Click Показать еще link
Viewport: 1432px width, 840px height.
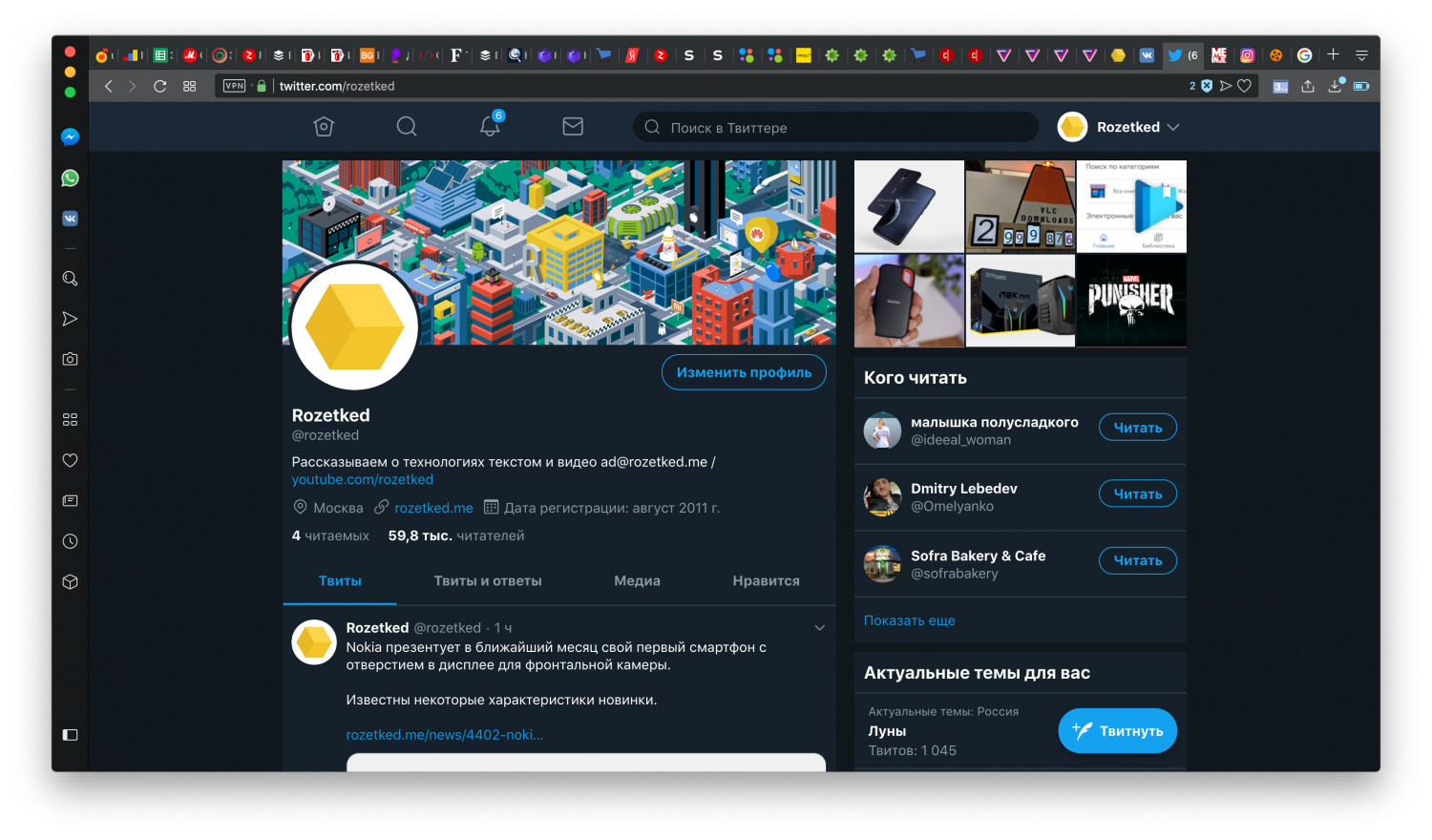point(910,620)
